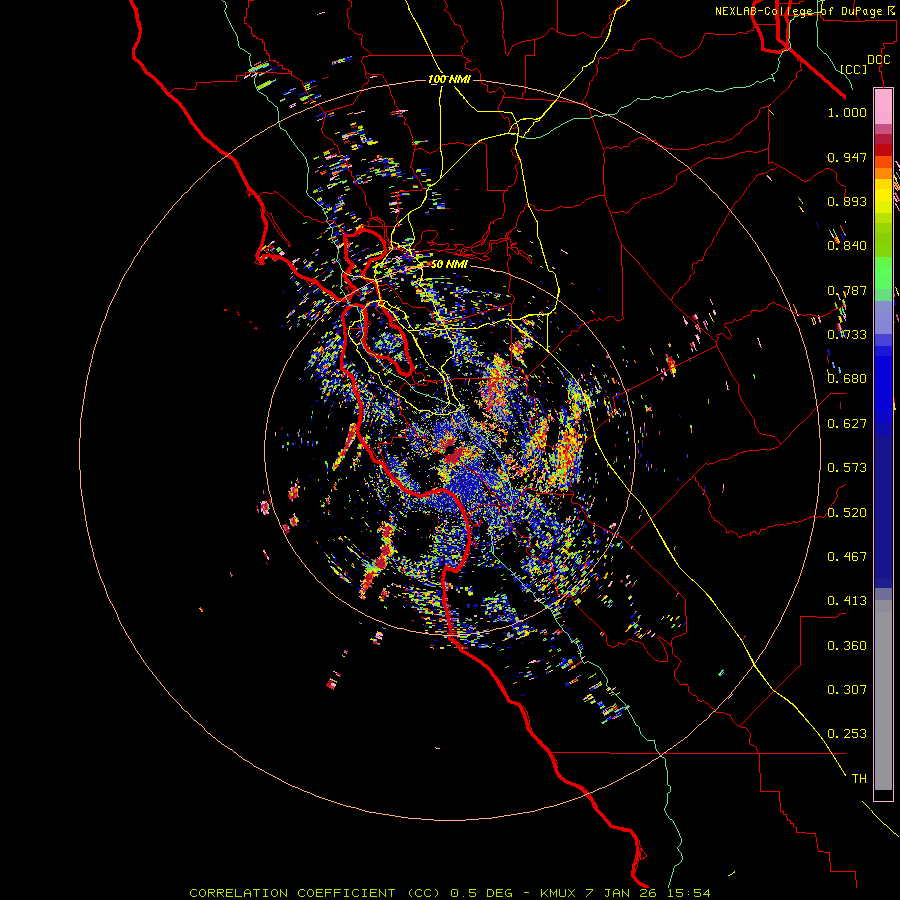This screenshot has width=900, height=900.
Task: Click the CORRELATION COEFFICIENT caption at bottom
Action: [x=450, y=893]
